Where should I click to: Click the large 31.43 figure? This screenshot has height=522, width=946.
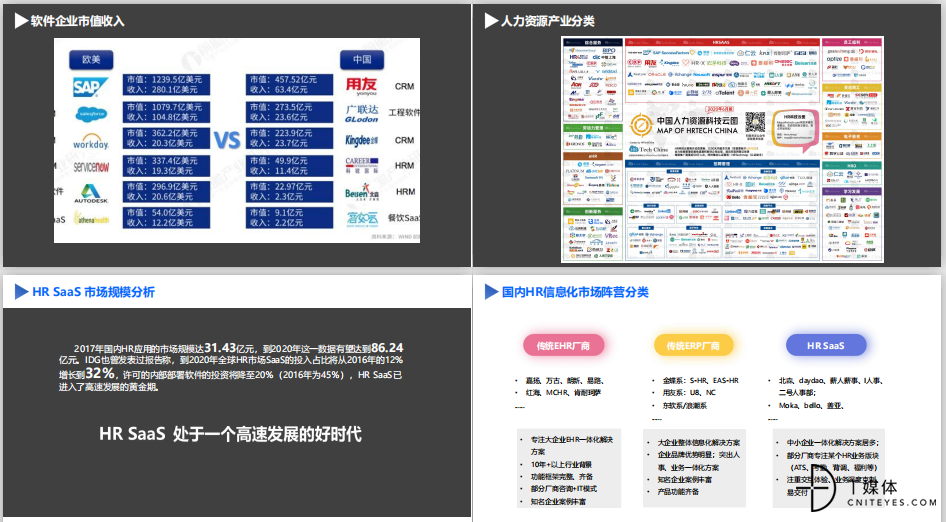click(220, 348)
